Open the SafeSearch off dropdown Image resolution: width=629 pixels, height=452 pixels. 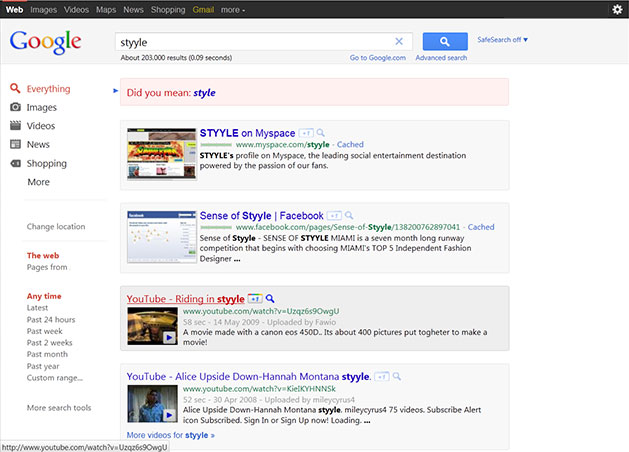pyautogui.click(x=502, y=40)
